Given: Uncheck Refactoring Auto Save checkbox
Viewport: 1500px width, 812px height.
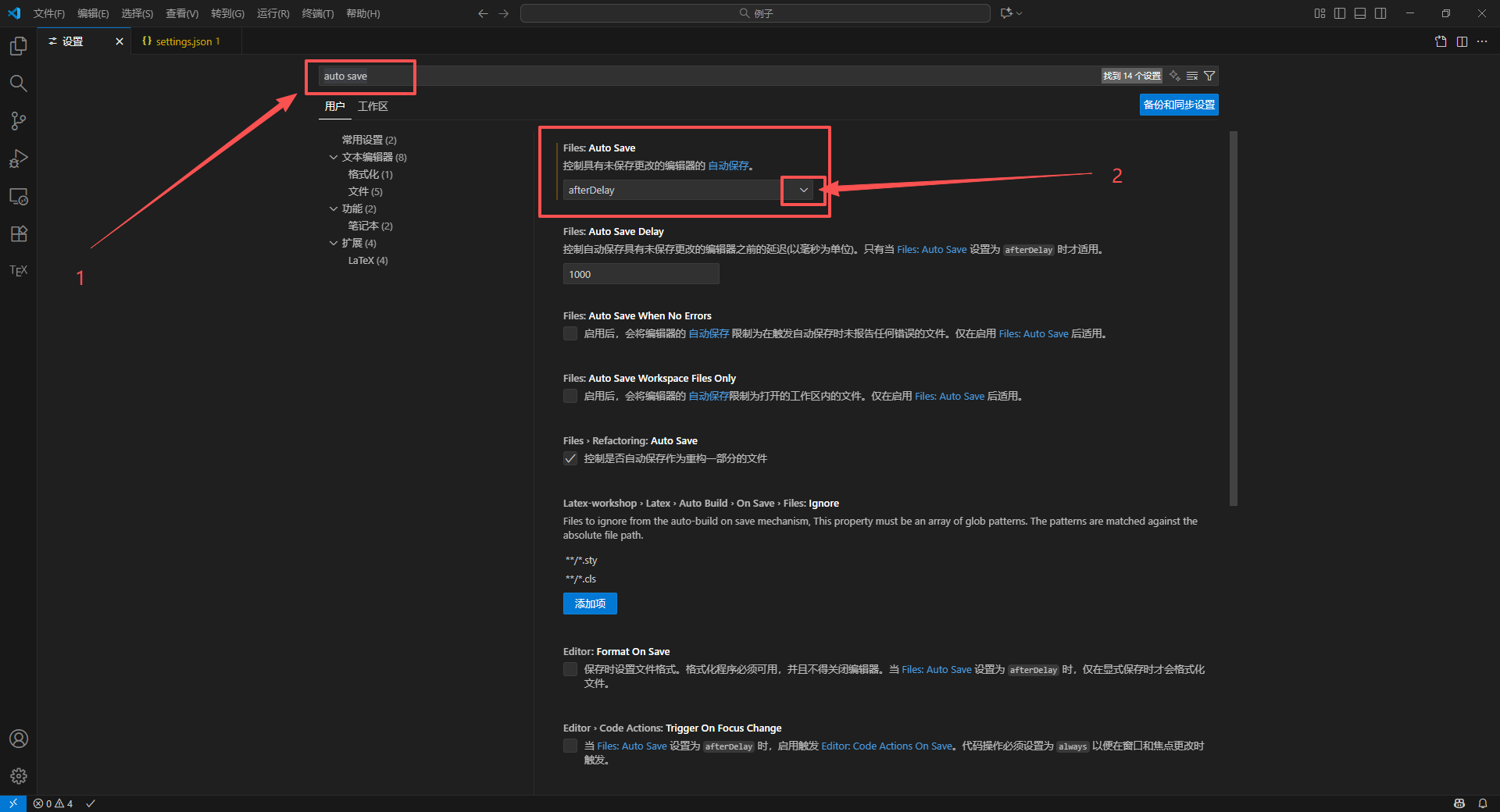Looking at the screenshot, I should tap(570, 458).
